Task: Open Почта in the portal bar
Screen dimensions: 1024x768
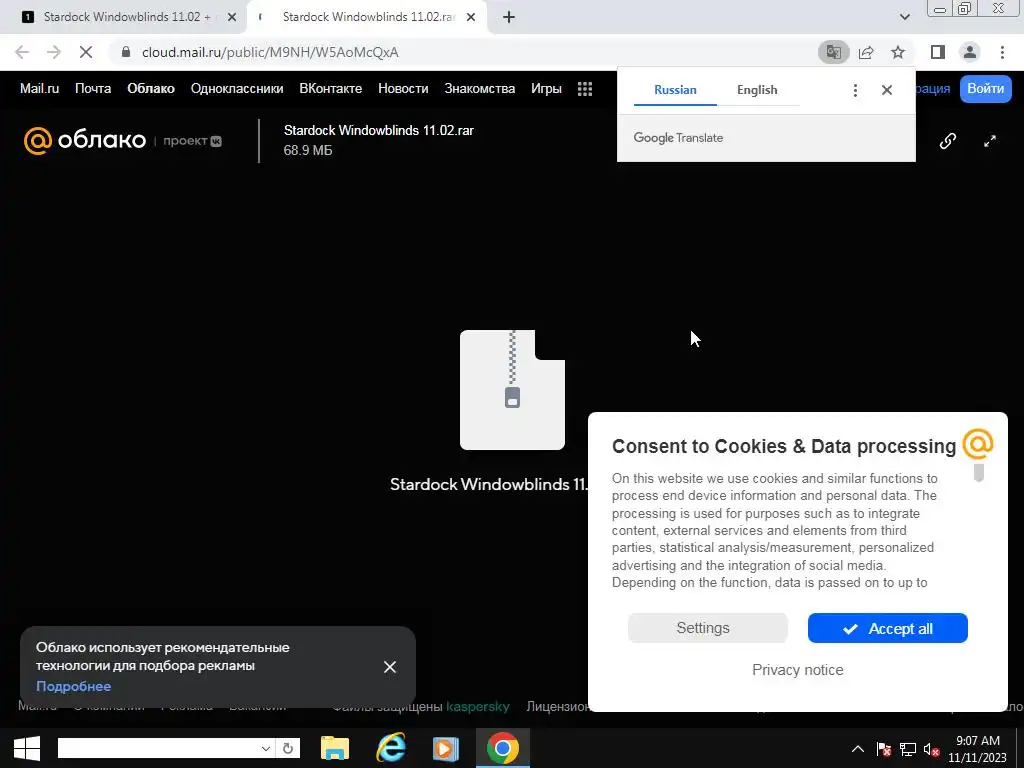Action: pyautogui.click(x=93, y=89)
